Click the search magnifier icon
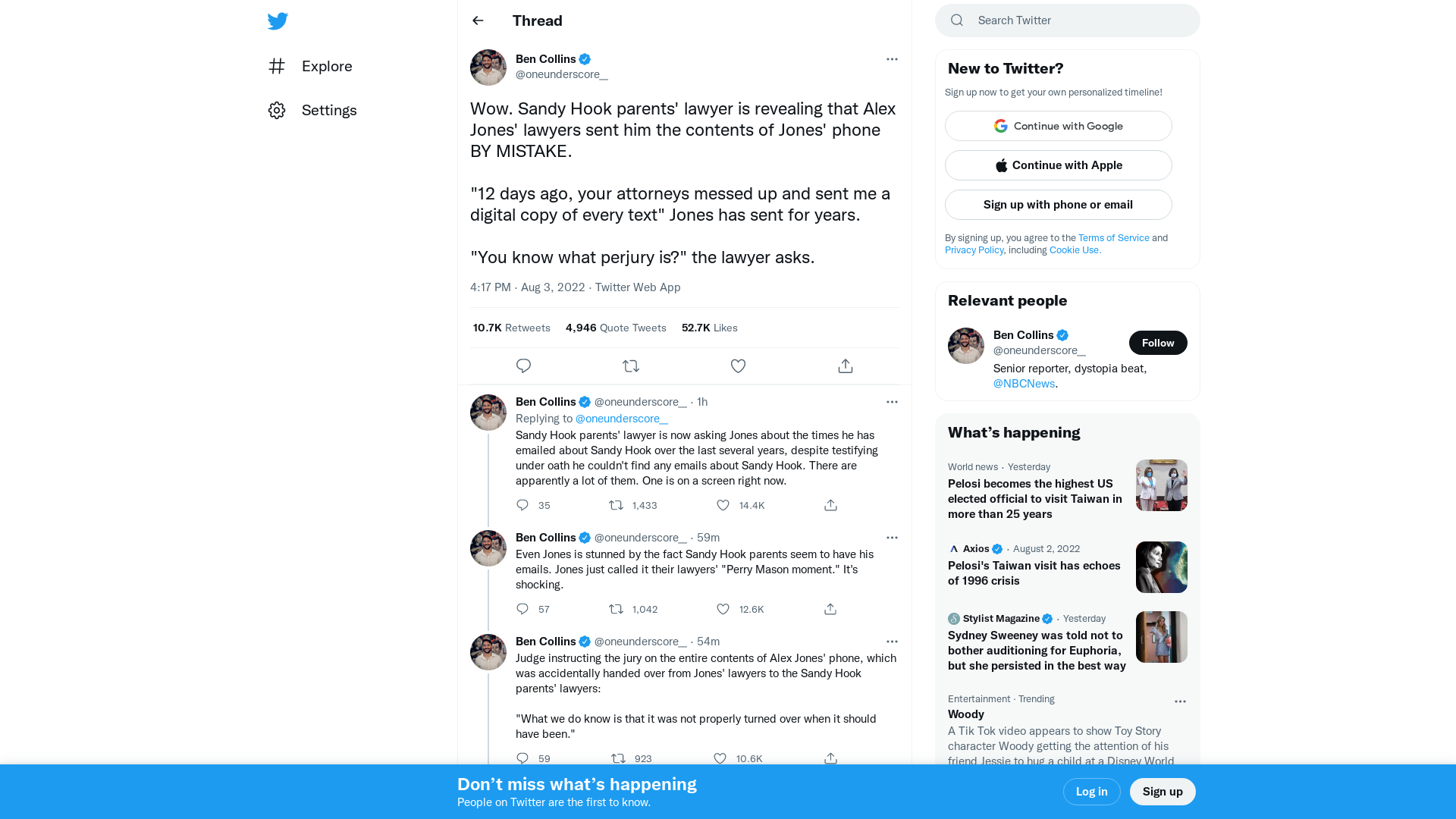The height and width of the screenshot is (819, 1456). point(957,20)
